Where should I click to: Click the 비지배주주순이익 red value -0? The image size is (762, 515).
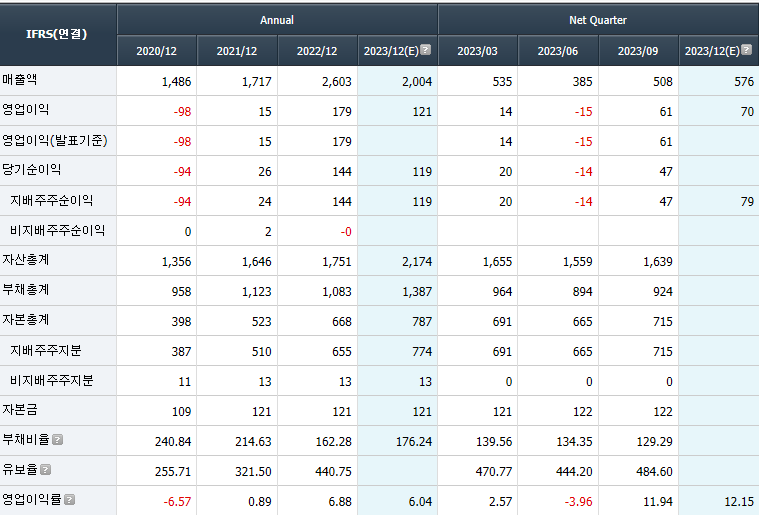(346, 232)
